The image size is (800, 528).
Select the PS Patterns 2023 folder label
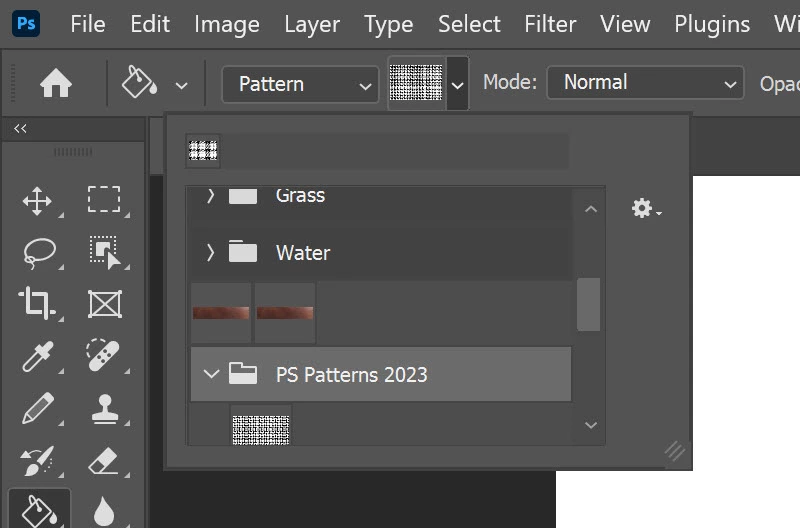click(352, 375)
